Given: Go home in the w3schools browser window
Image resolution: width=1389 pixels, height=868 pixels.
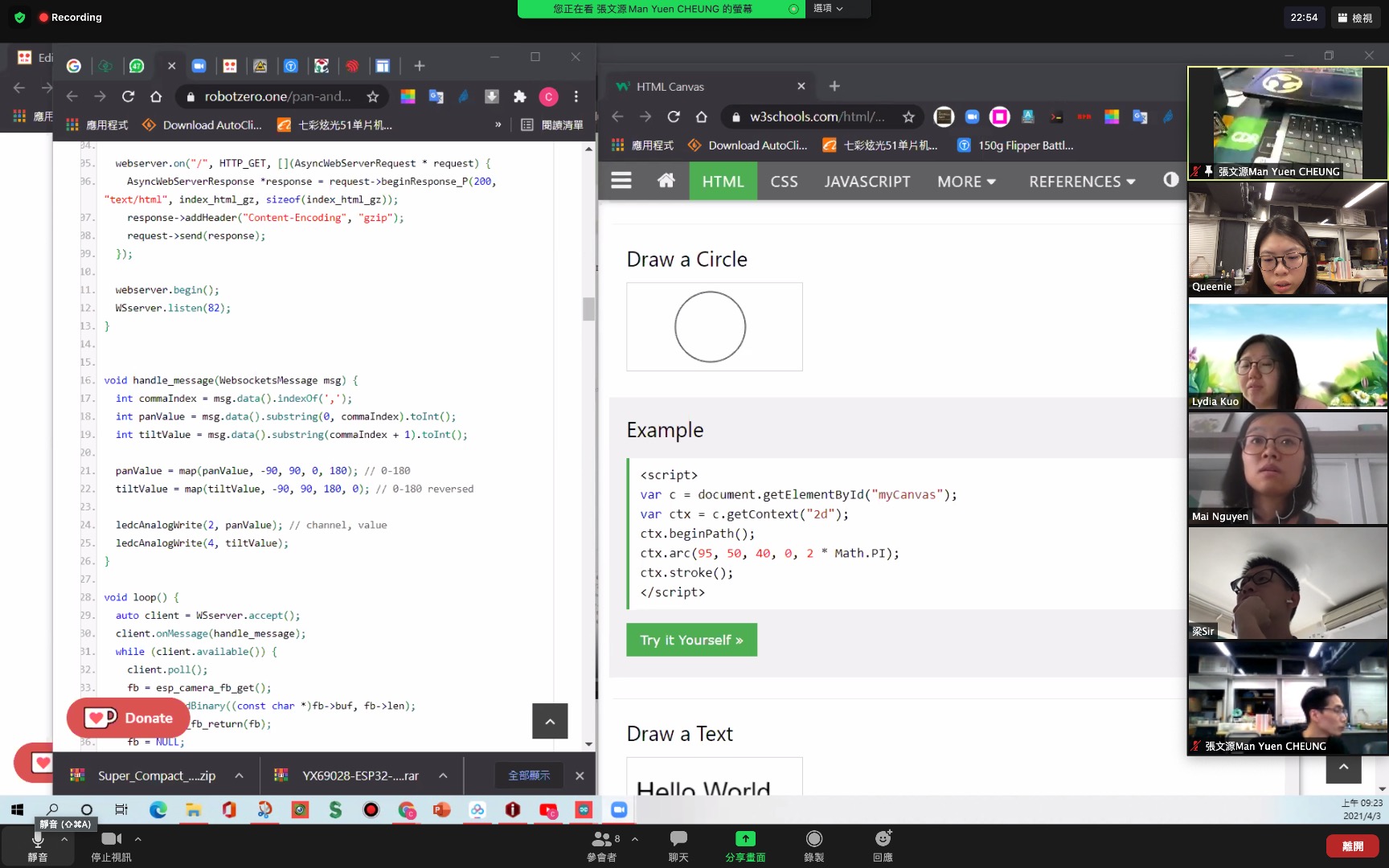Looking at the screenshot, I should click(x=702, y=117).
